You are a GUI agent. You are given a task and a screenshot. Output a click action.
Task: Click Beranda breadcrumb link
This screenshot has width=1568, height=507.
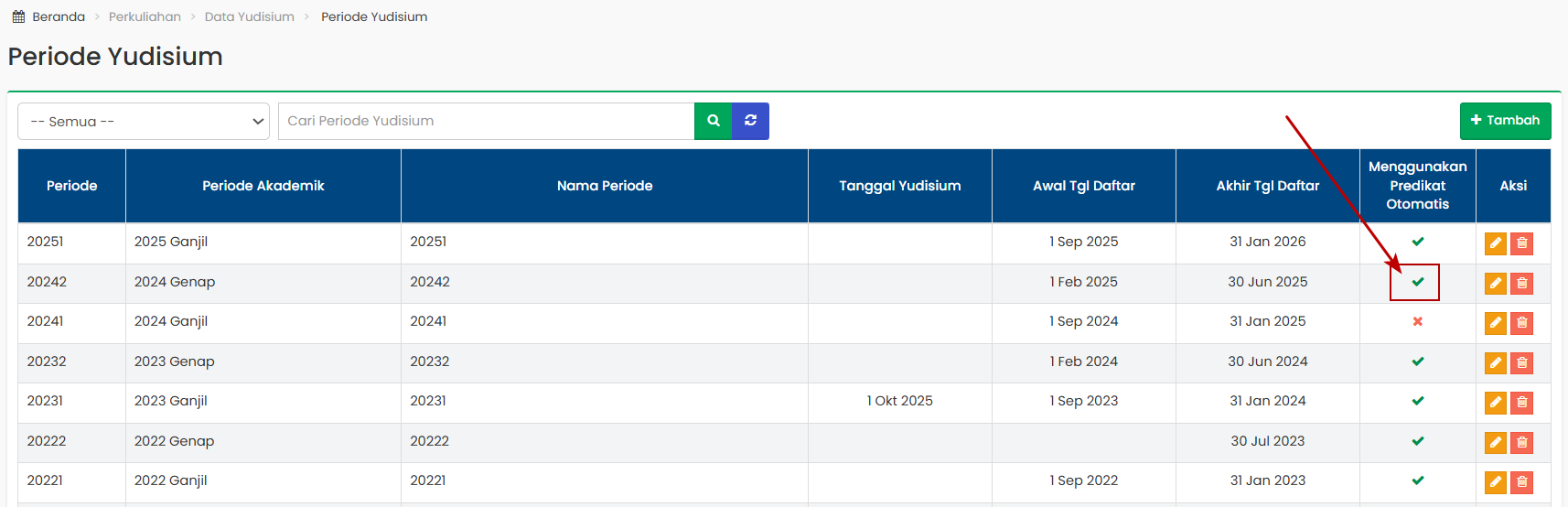point(59,16)
